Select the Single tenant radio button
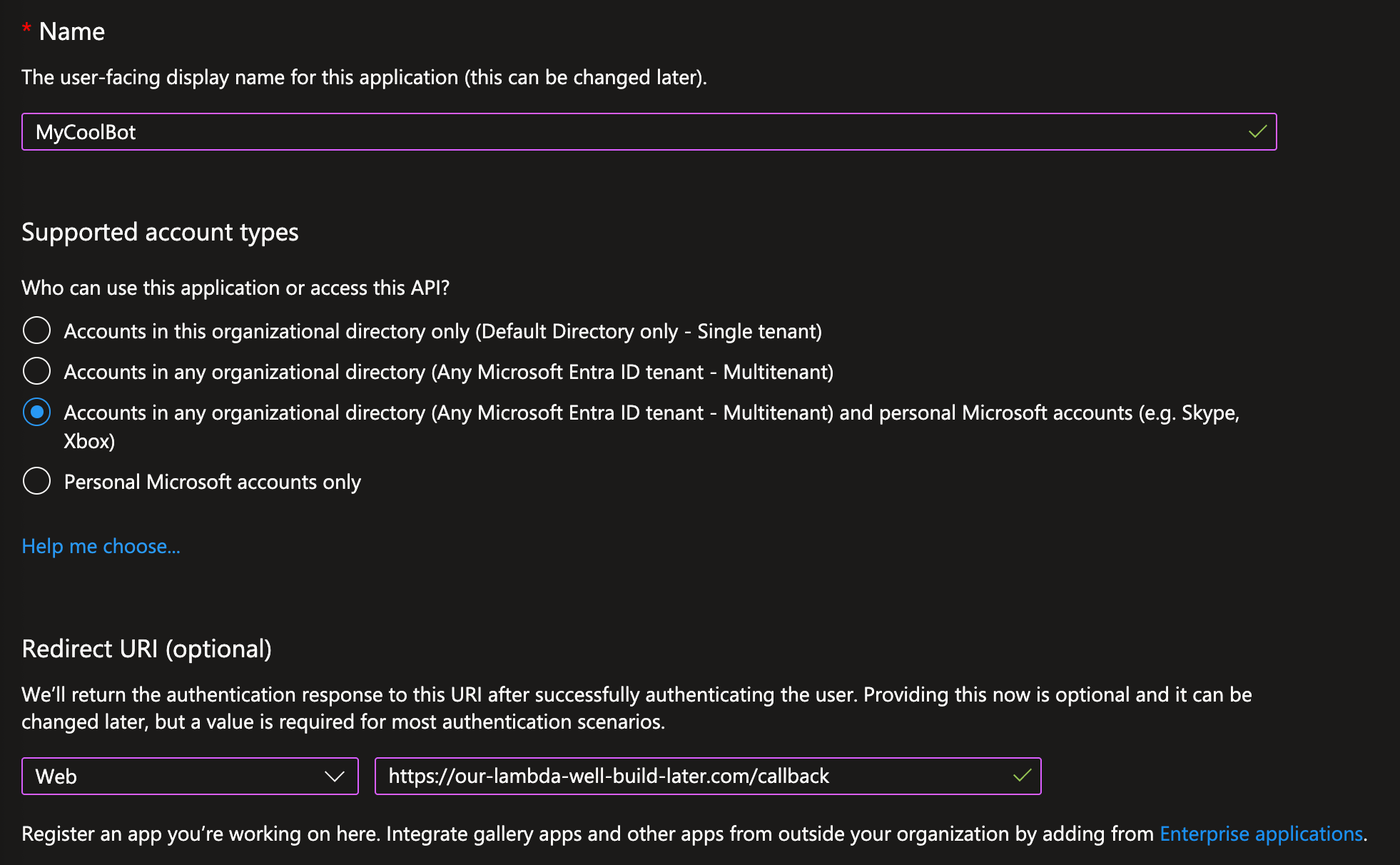The image size is (1400, 865). click(x=37, y=331)
